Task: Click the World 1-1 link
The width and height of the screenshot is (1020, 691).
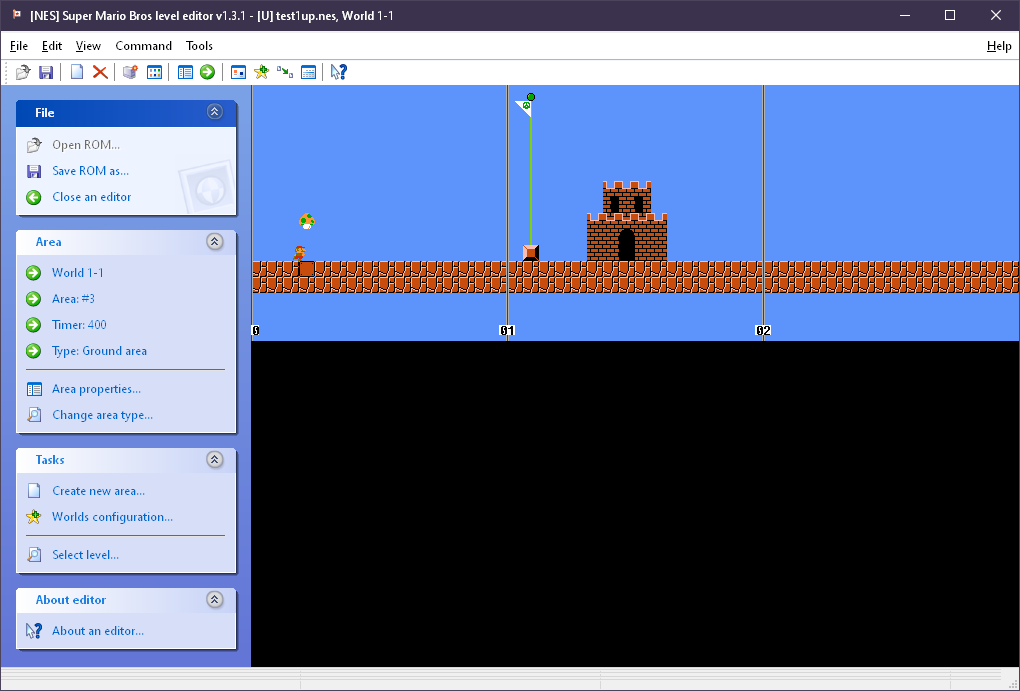Action: 77,273
